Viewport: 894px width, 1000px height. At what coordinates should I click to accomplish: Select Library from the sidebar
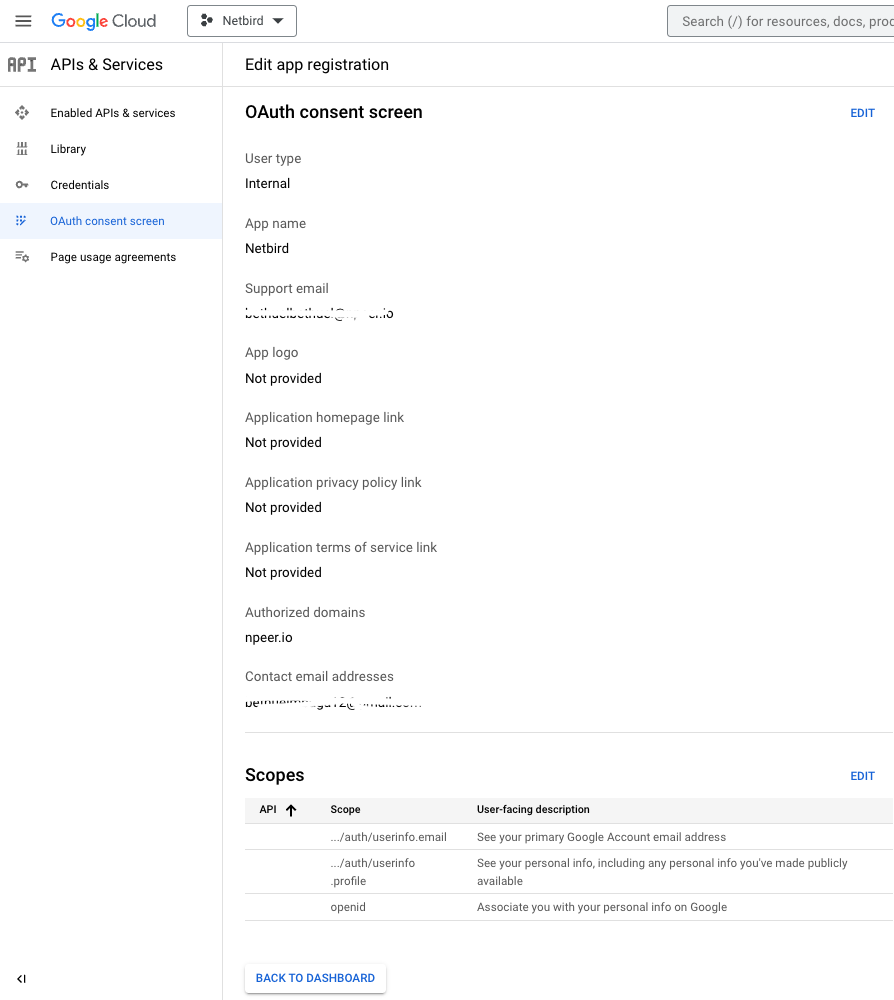point(68,149)
